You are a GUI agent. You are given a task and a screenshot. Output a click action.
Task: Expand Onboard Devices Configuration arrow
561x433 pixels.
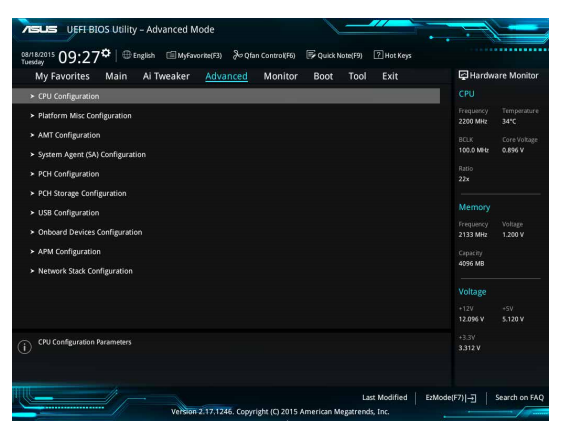click(32, 232)
